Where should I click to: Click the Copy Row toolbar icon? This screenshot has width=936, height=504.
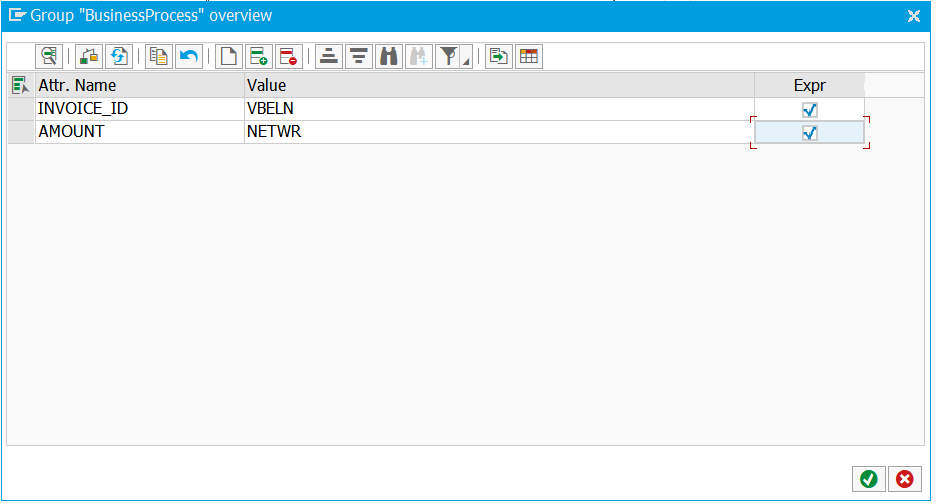[158, 57]
